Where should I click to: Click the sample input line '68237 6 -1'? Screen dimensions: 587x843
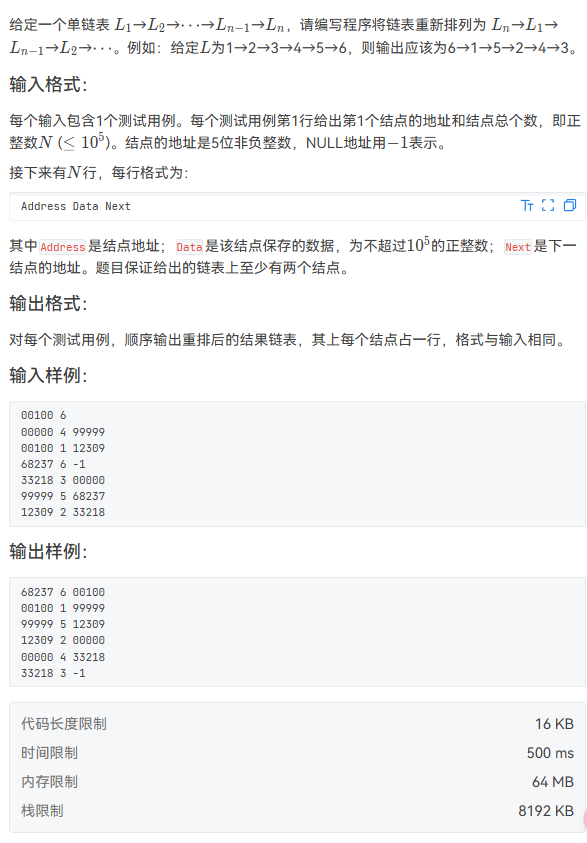(53, 464)
